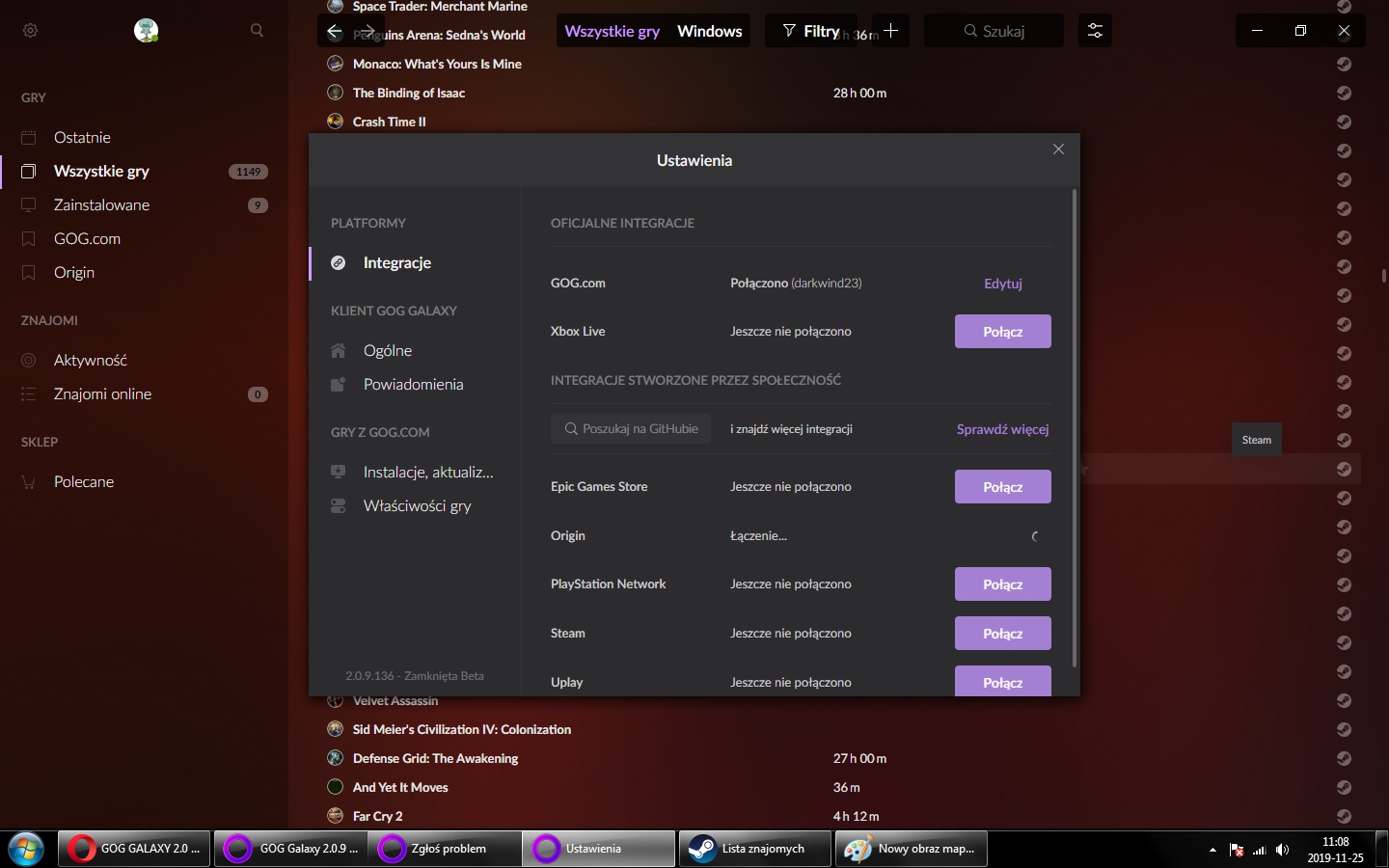
Task: Click Połącz for Xbox Live
Action: point(1003,331)
